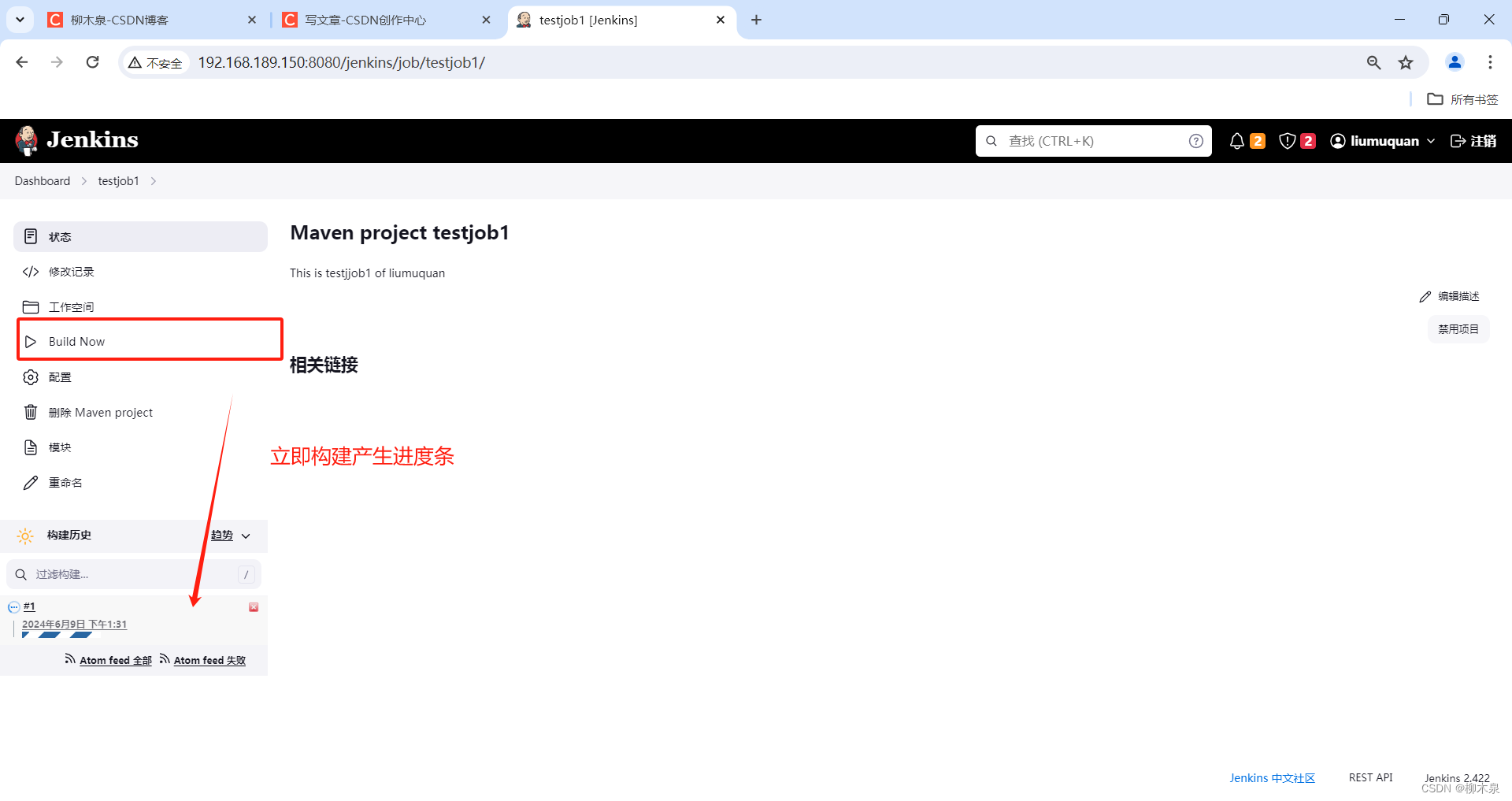Screen dimensions: 1512x801
Task: Switch to 柳木泉-CSDN博客 browser tab
Action: click(x=153, y=20)
